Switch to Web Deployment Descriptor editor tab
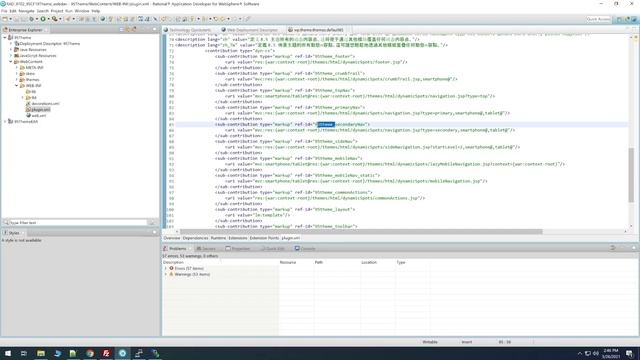 pos(252,30)
